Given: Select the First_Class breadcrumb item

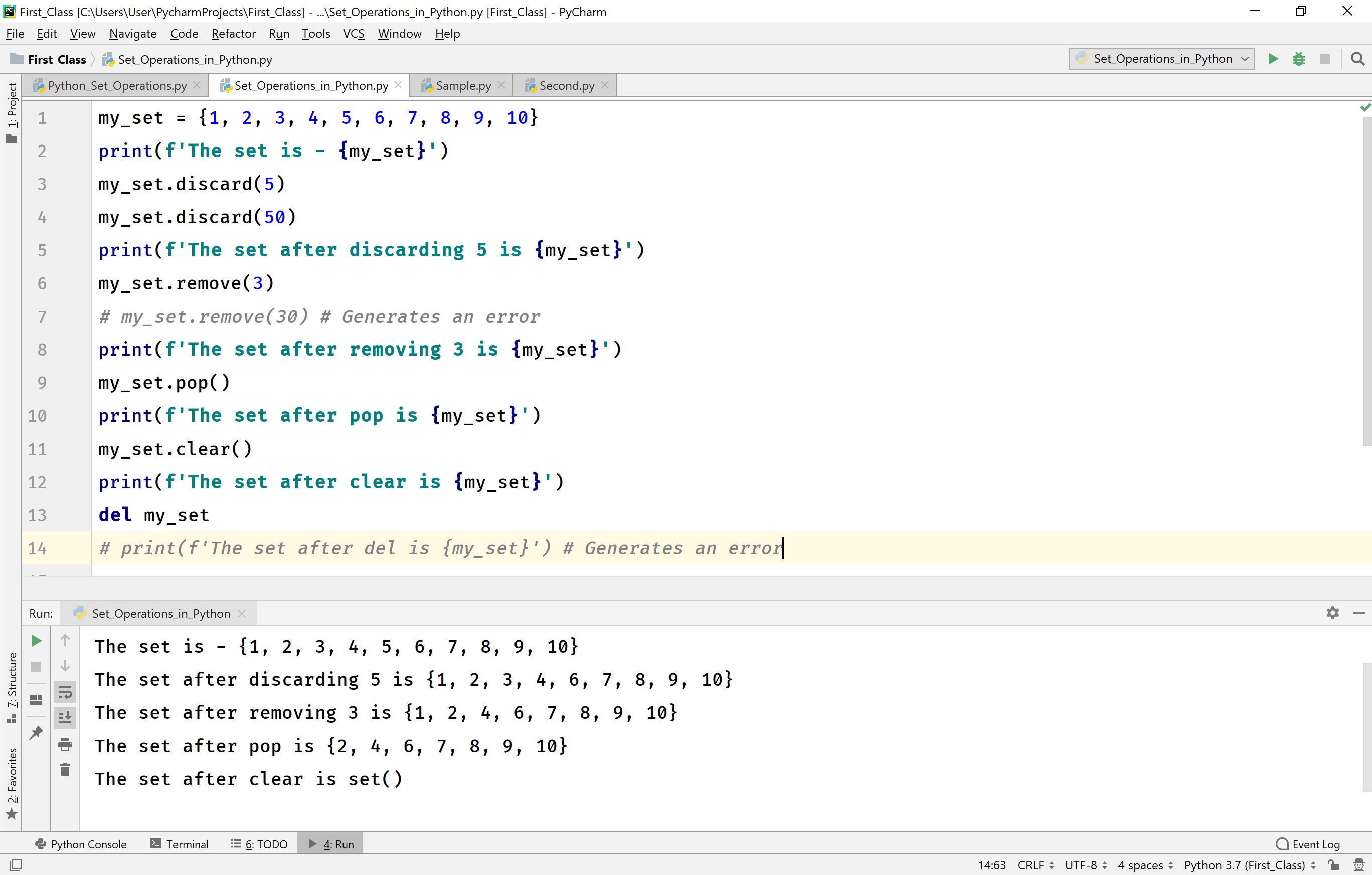Looking at the screenshot, I should click(x=56, y=59).
